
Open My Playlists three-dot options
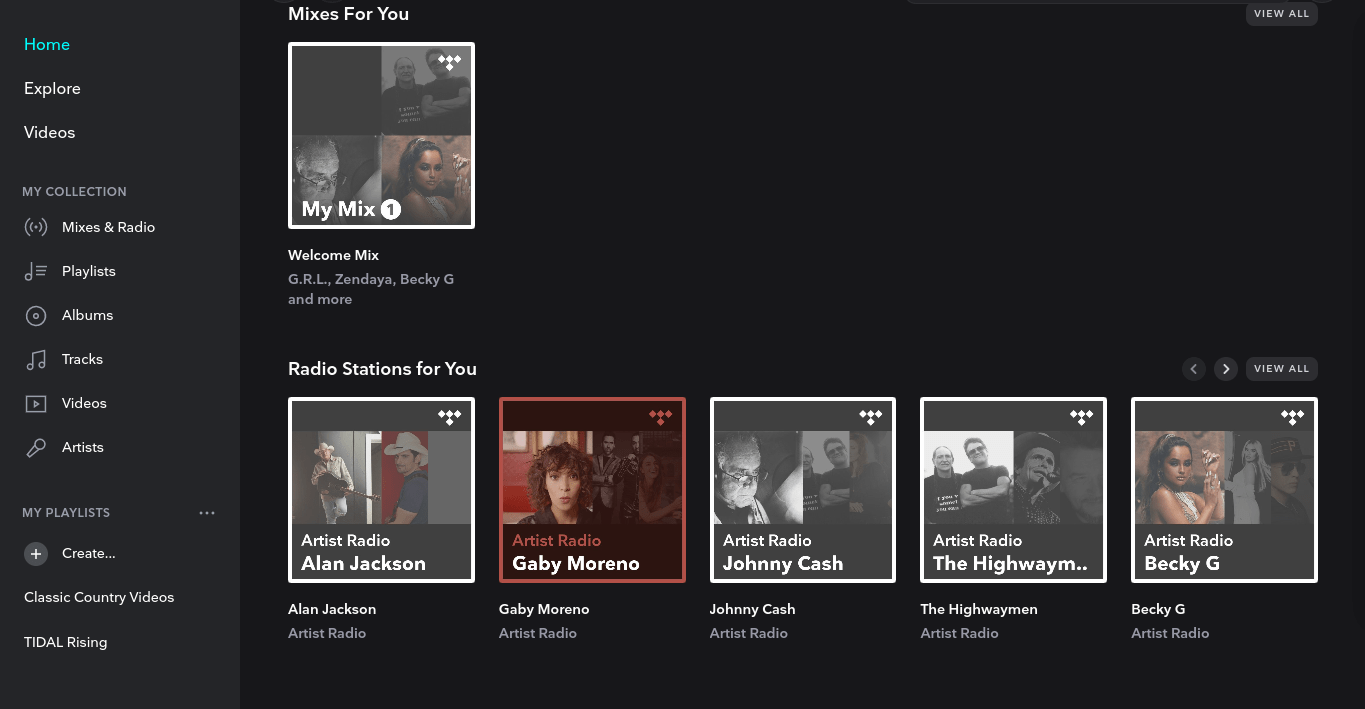click(207, 513)
